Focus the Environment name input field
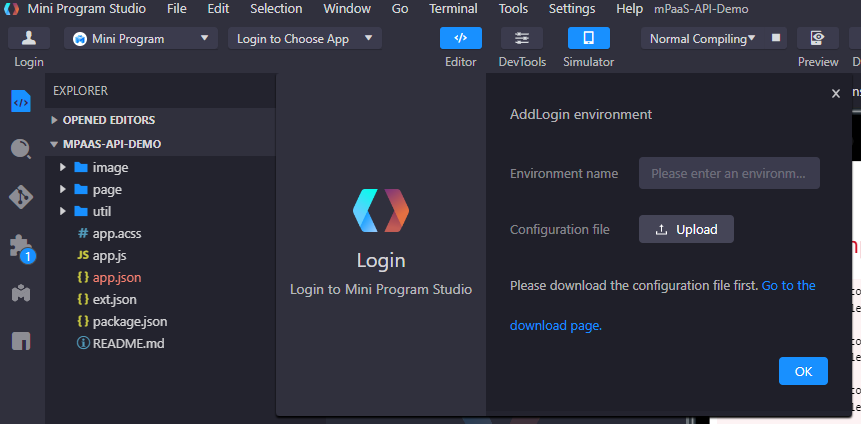Image resolution: width=861 pixels, height=424 pixels. click(729, 173)
